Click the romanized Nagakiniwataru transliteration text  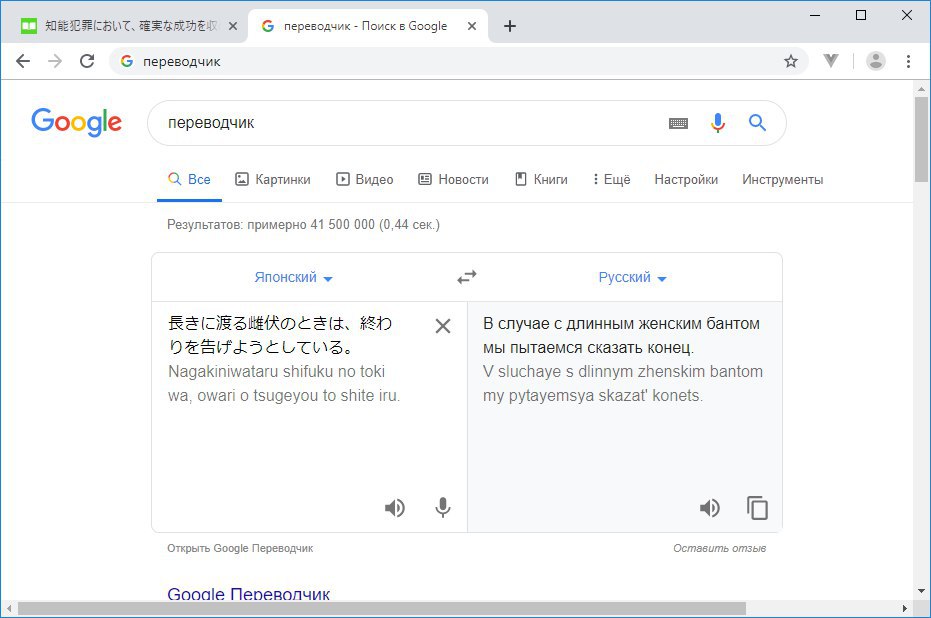[284, 384]
